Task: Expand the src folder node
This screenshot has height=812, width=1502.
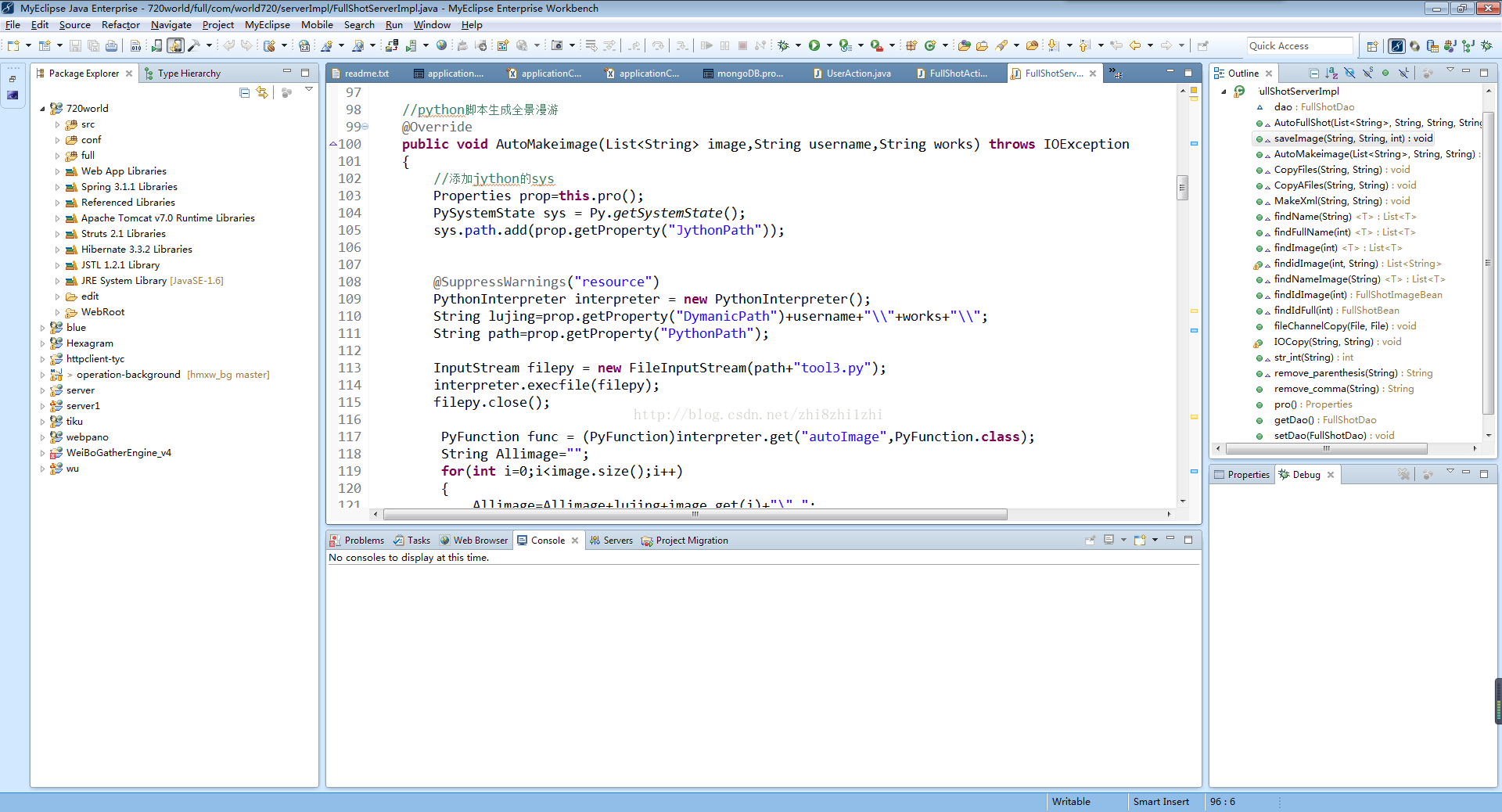Action: click(x=57, y=124)
